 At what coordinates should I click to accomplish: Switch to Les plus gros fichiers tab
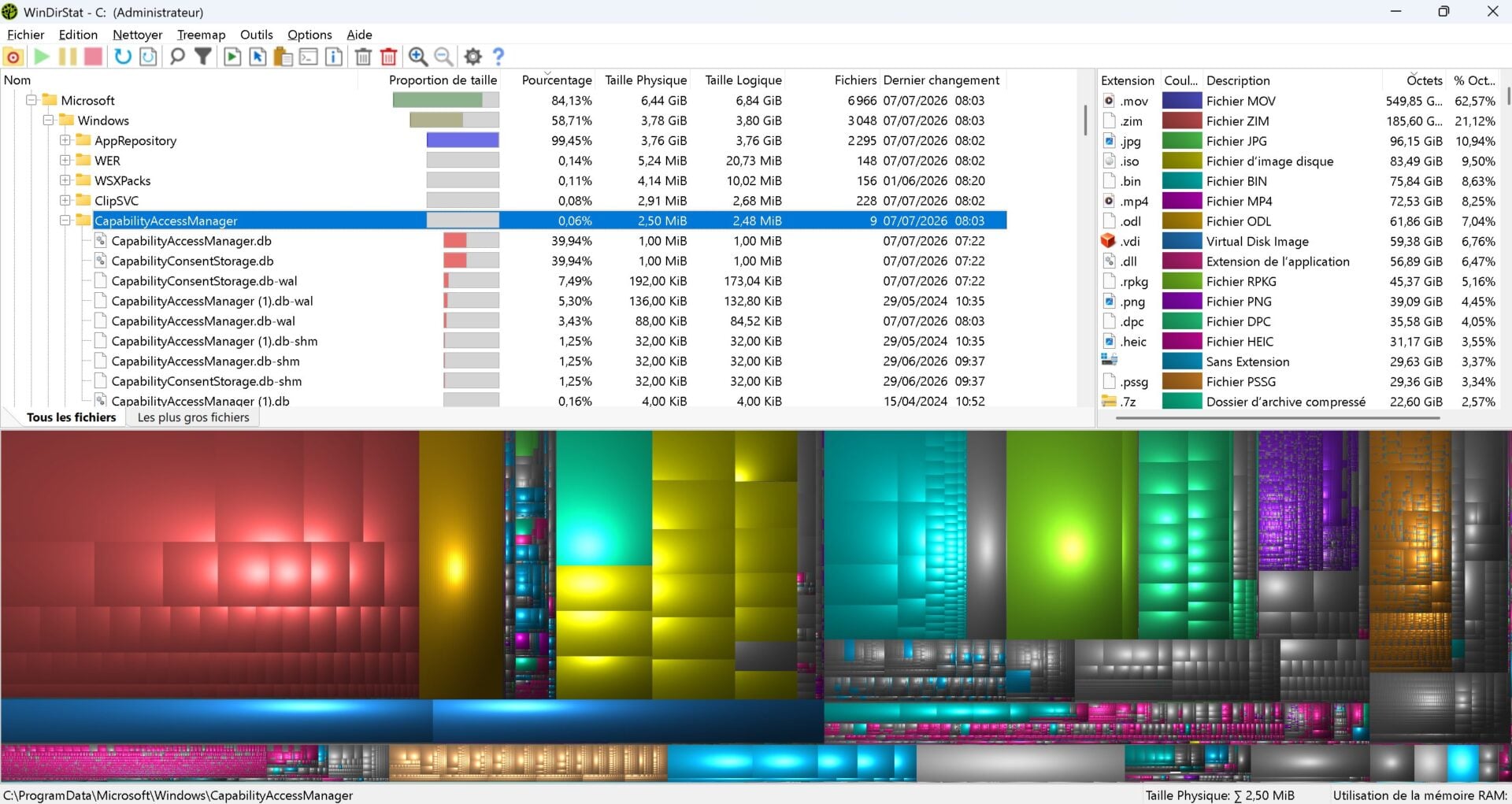(193, 417)
